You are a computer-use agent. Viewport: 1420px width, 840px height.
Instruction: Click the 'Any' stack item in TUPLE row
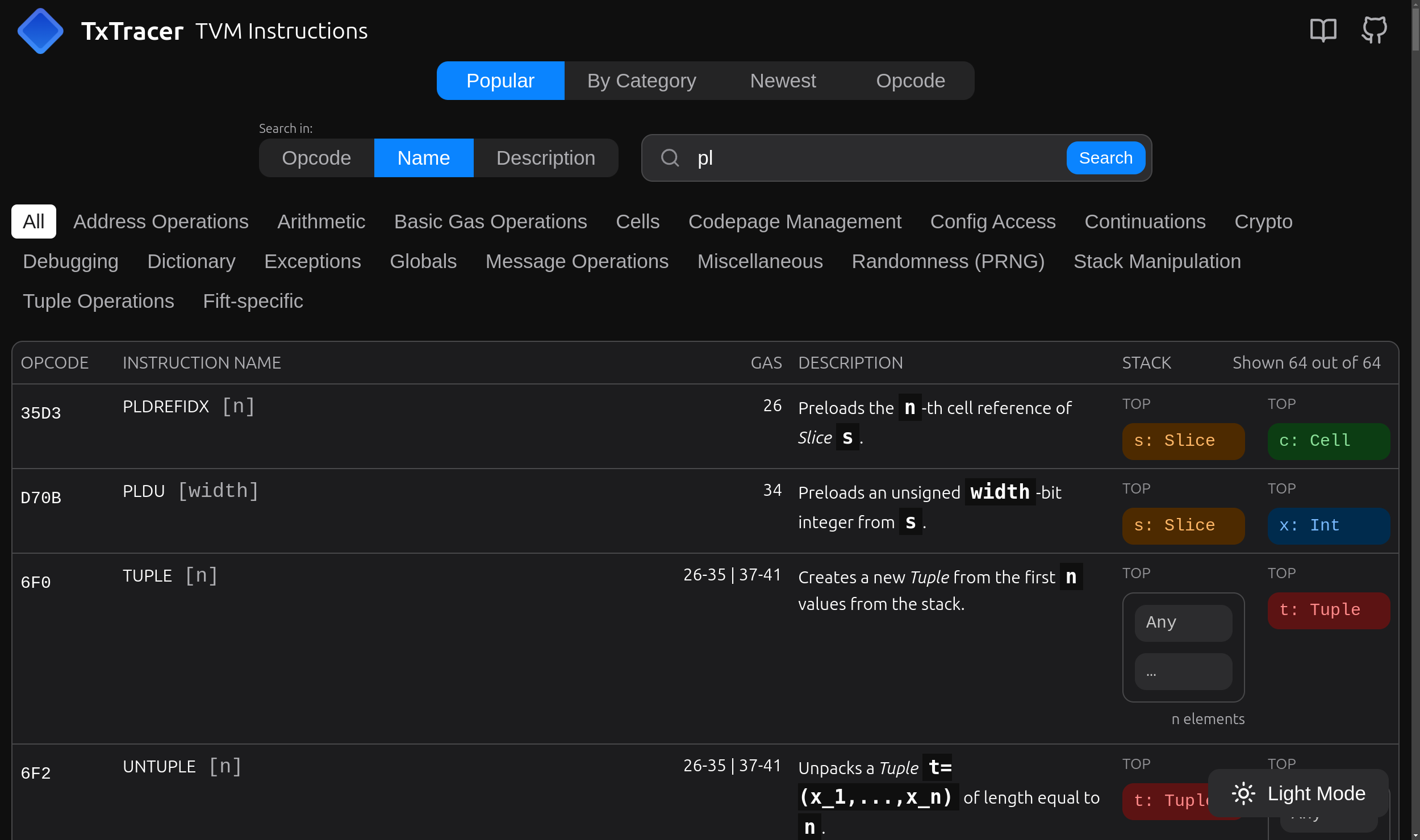point(1183,622)
